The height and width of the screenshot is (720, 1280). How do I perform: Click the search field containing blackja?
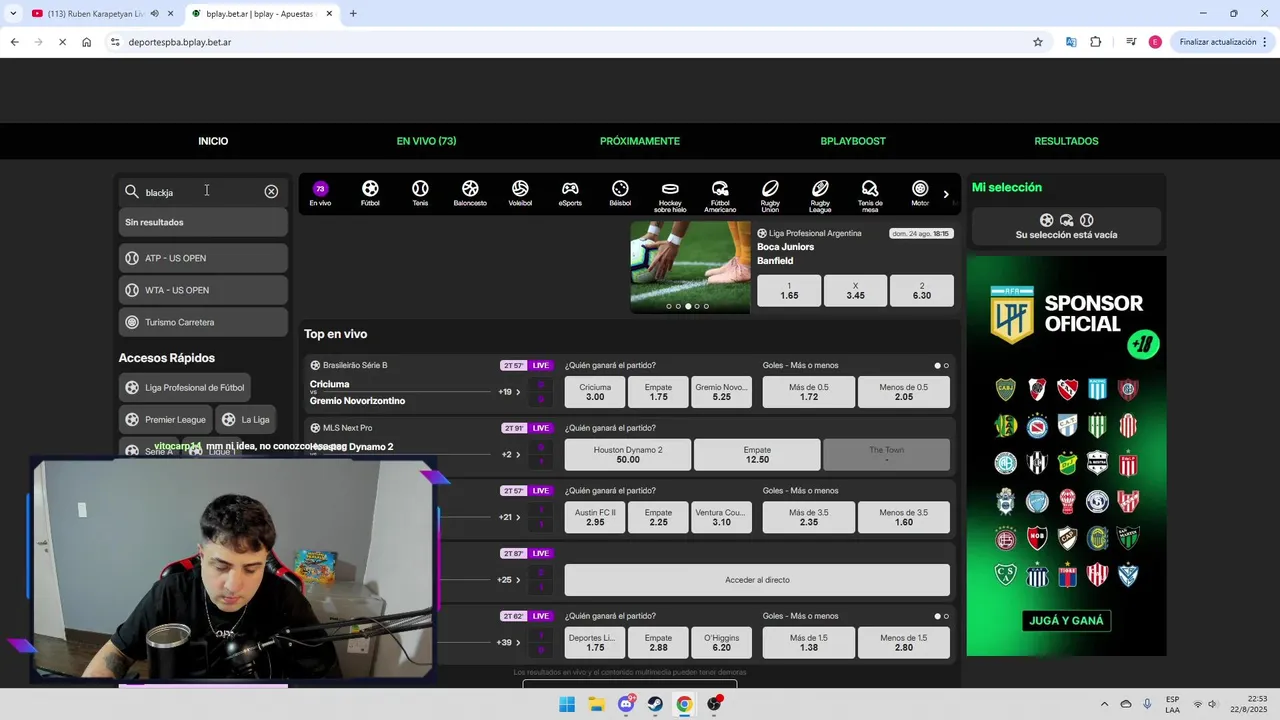click(x=203, y=191)
